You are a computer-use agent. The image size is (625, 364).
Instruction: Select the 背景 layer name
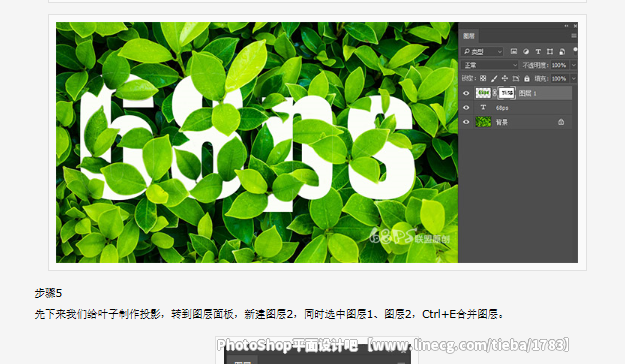[501, 122]
